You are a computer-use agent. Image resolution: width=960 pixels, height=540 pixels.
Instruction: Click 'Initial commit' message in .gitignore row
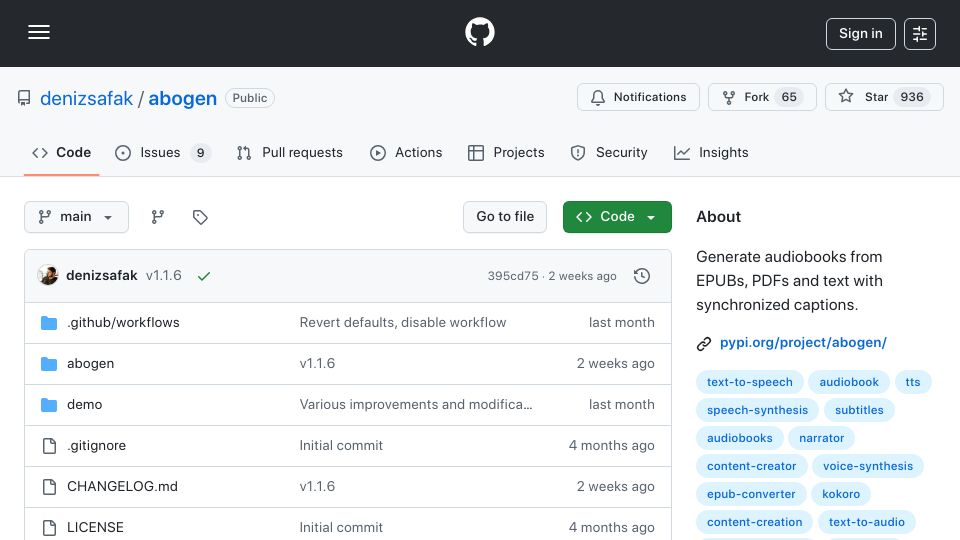[x=341, y=446]
